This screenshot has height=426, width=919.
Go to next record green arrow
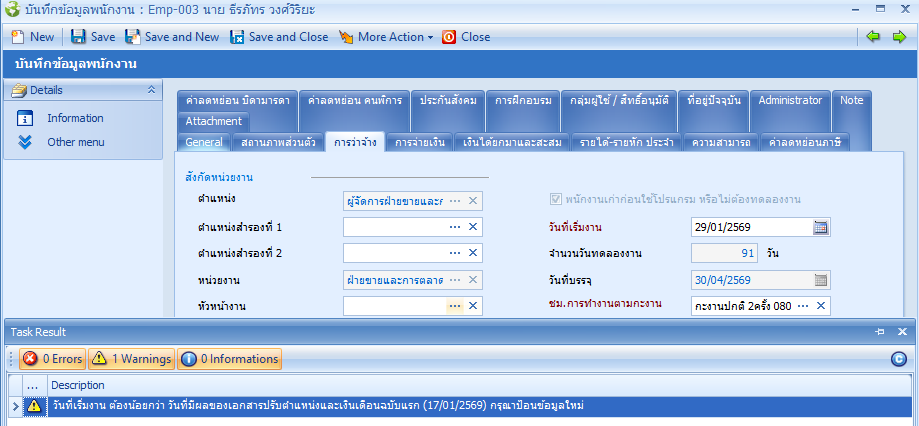898,36
